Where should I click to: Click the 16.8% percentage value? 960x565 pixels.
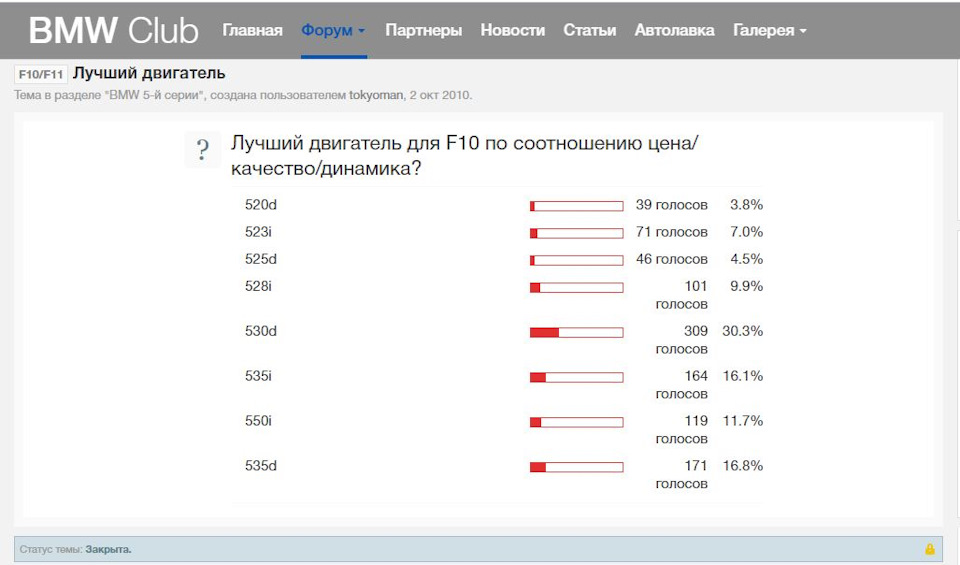743,466
